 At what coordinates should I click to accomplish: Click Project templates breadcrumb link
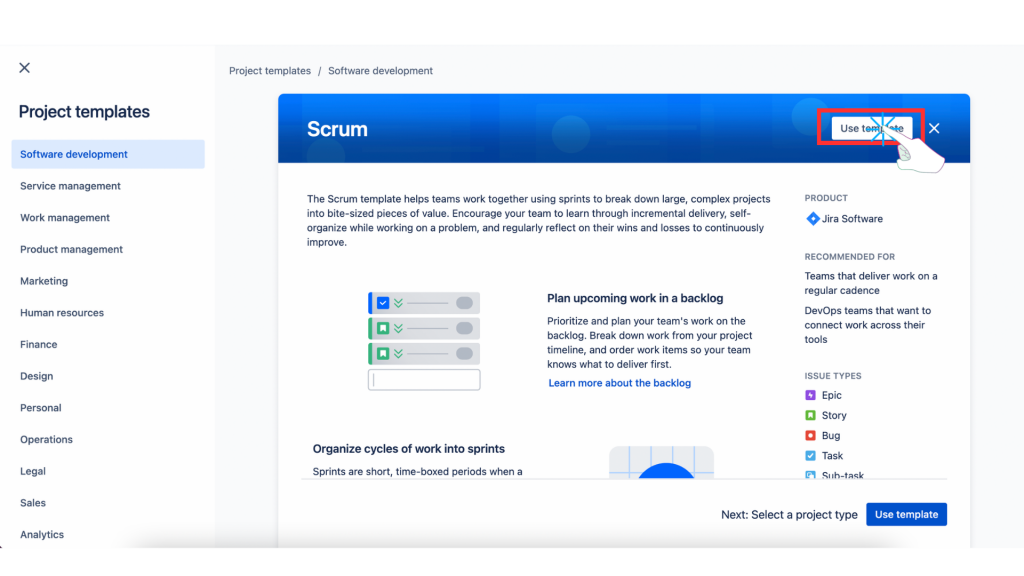(x=270, y=71)
